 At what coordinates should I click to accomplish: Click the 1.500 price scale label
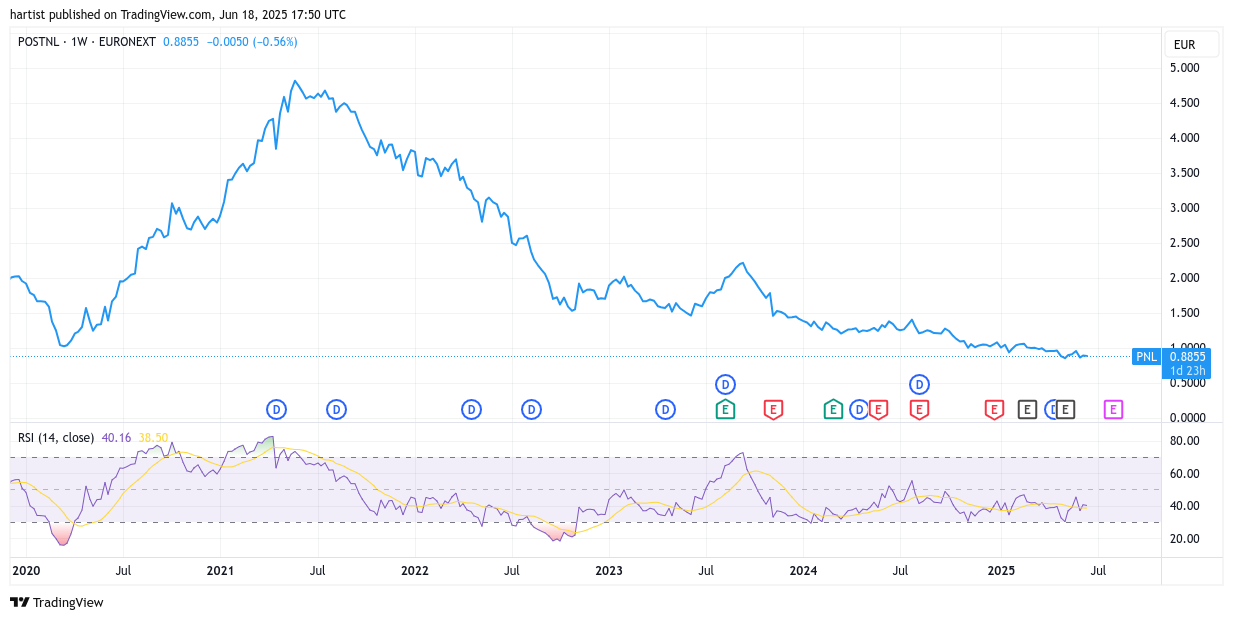(1184, 313)
